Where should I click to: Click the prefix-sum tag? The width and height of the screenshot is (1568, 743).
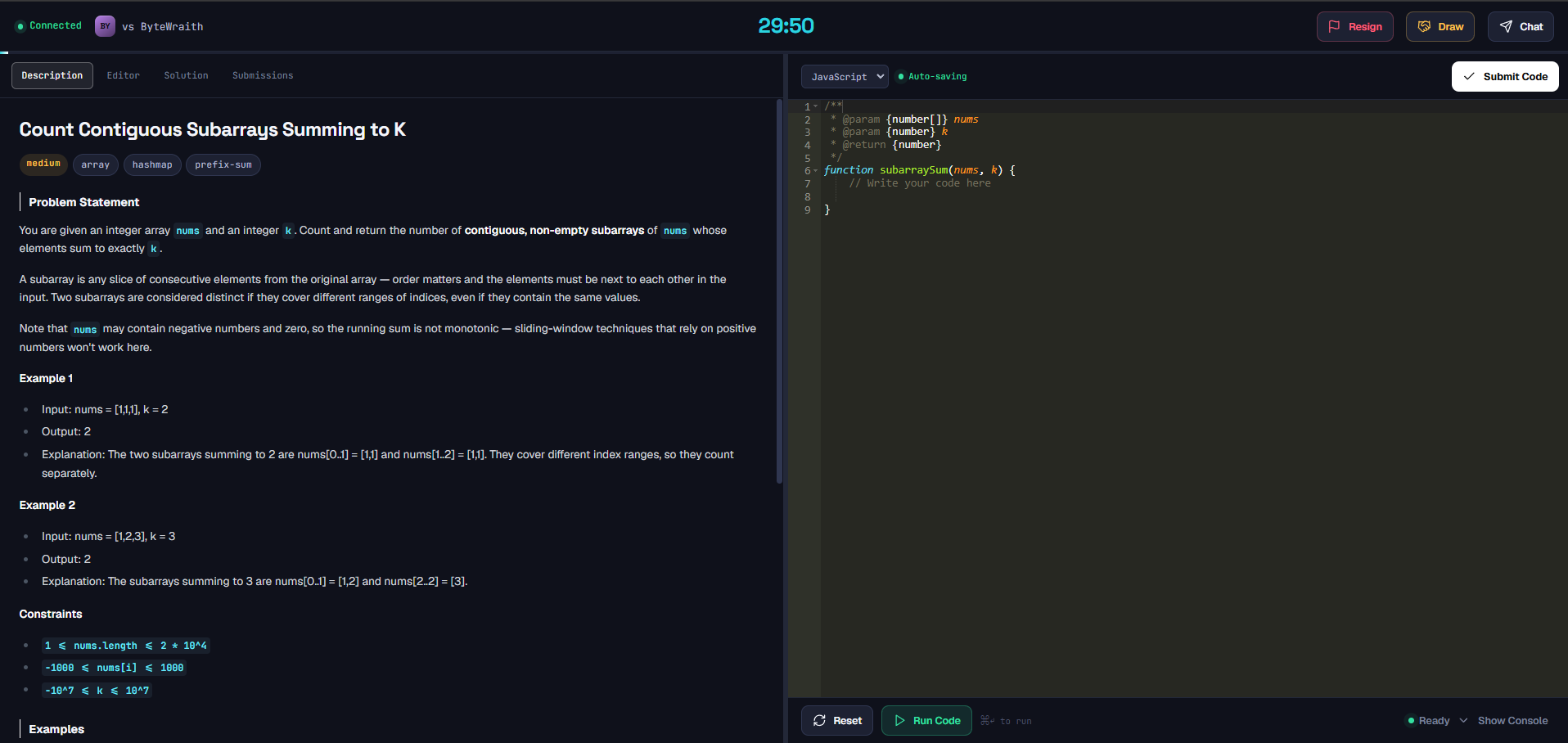click(223, 164)
